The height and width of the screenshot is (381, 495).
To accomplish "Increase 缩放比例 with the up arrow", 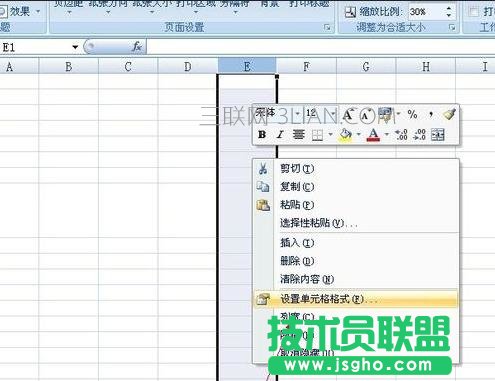I will coord(449,8).
